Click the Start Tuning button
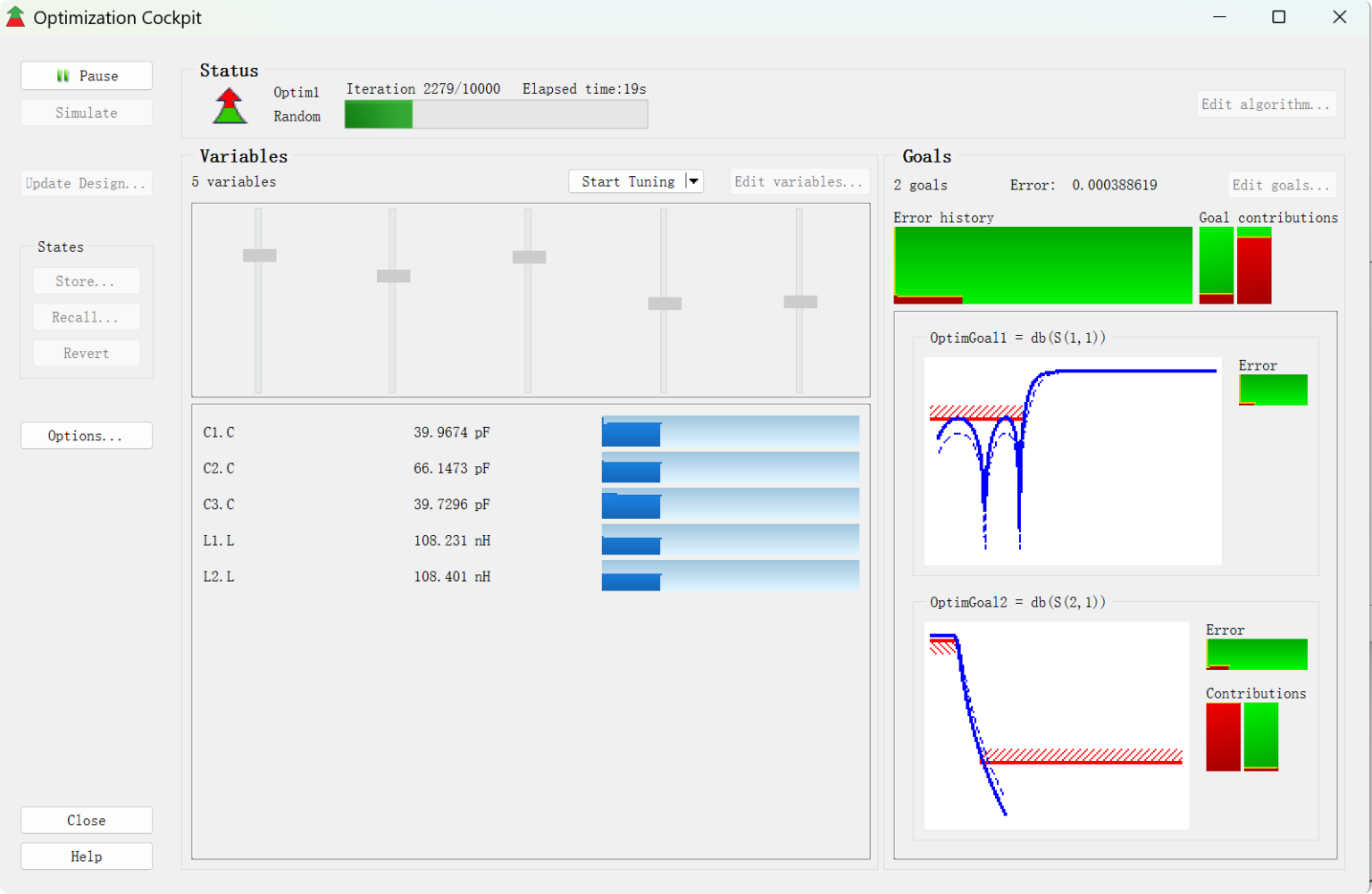This screenshot has width=1372, height=894. pyautogui.click(x=628, y=180)
